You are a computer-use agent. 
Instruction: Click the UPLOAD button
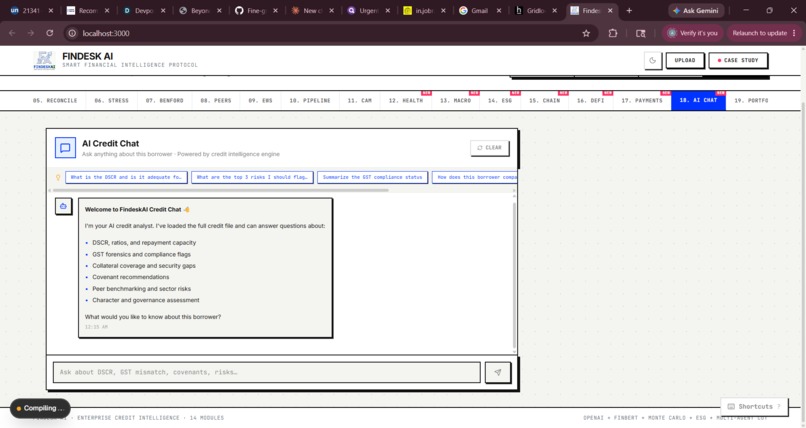(x=685, y=61)
